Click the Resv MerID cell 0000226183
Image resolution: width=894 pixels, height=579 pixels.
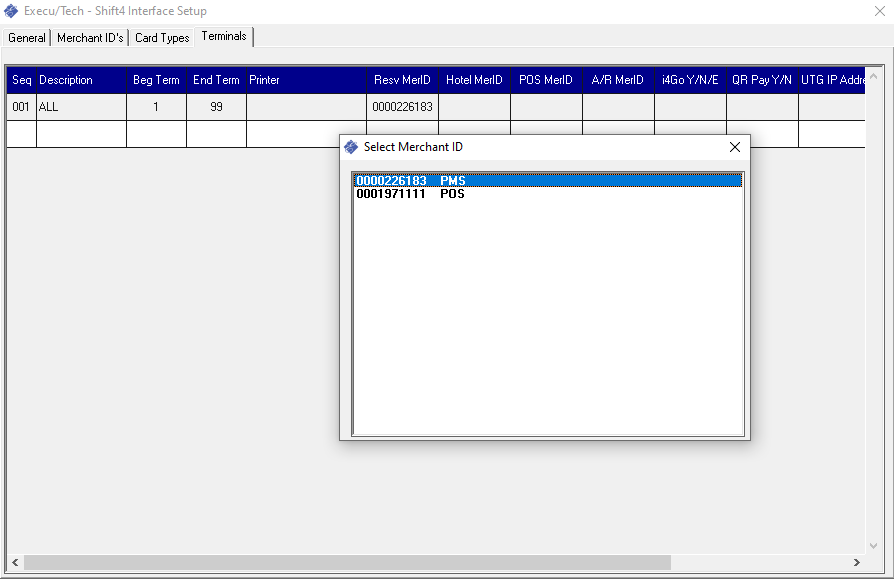click(403, 107)
